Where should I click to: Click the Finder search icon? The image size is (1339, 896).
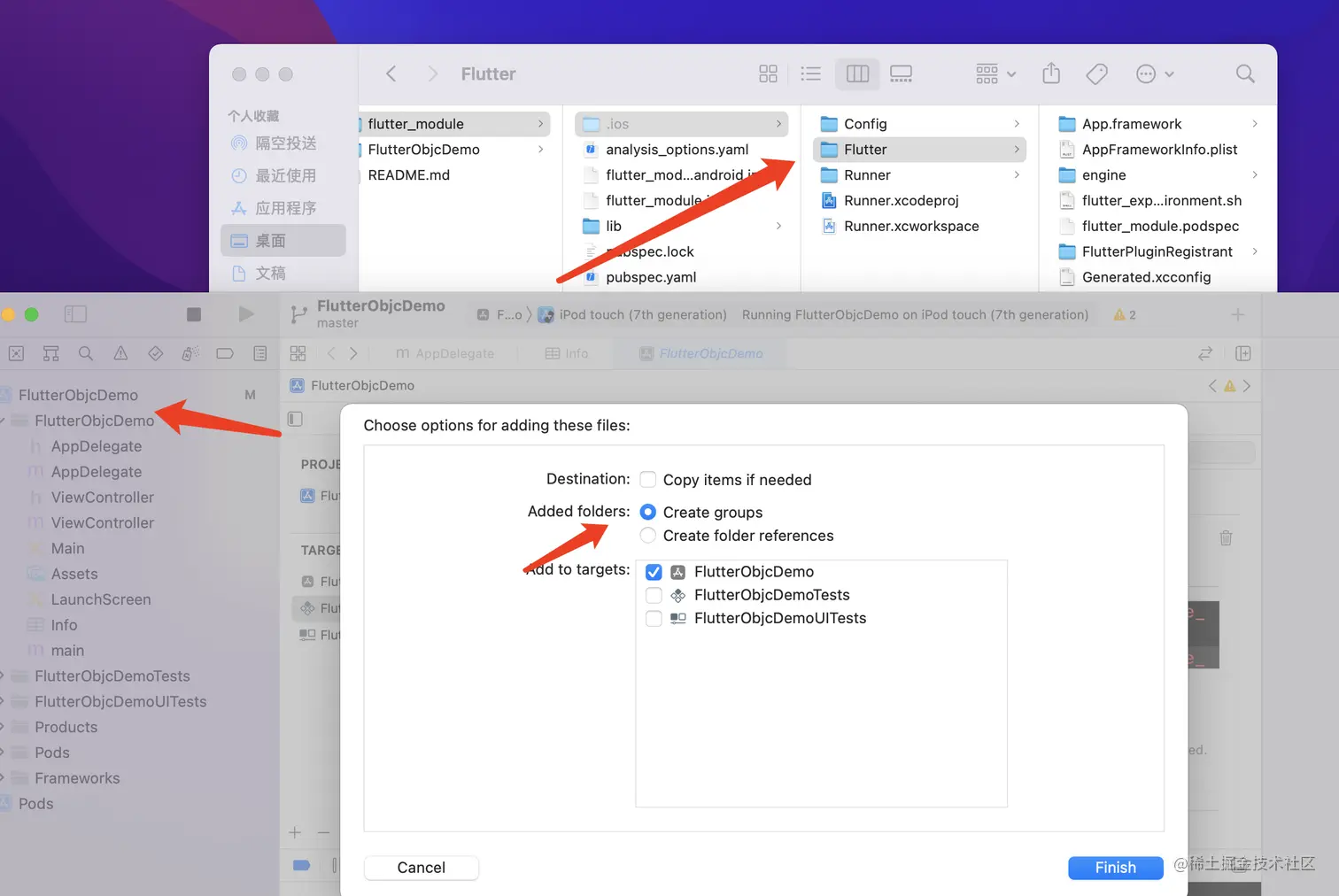click(1245, 73)
